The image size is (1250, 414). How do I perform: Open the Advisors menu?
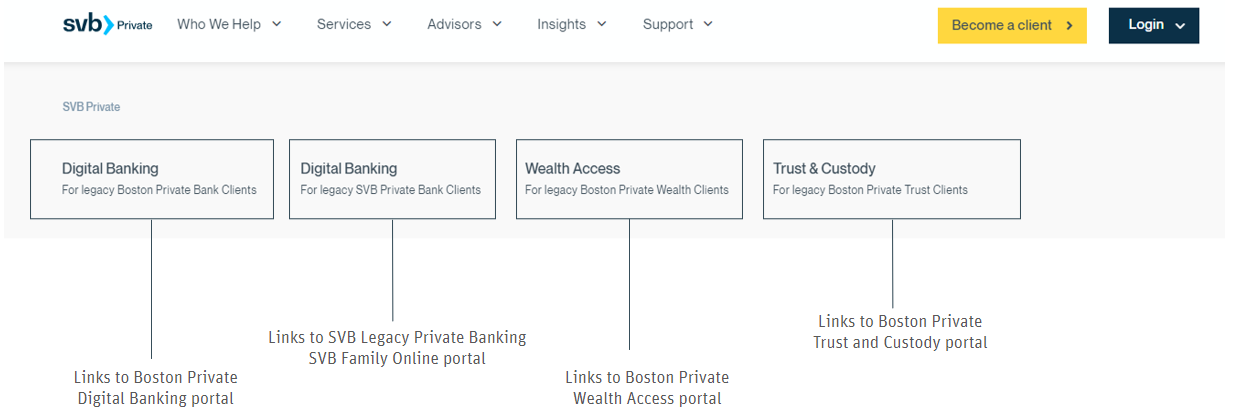pyautogui.click(x=464, y=24)
